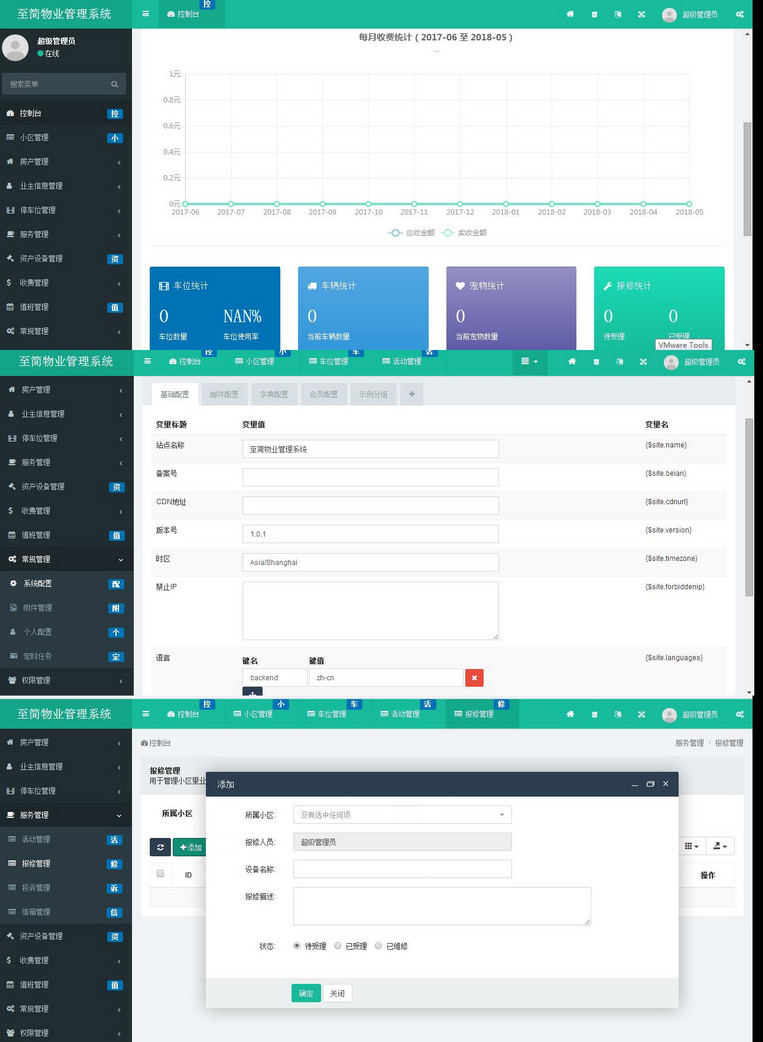This screenshot has height=1042, width=763.
Task: Click the 报修统计 wrench icon
Action: pyautogui.click(x=607, y=286)
